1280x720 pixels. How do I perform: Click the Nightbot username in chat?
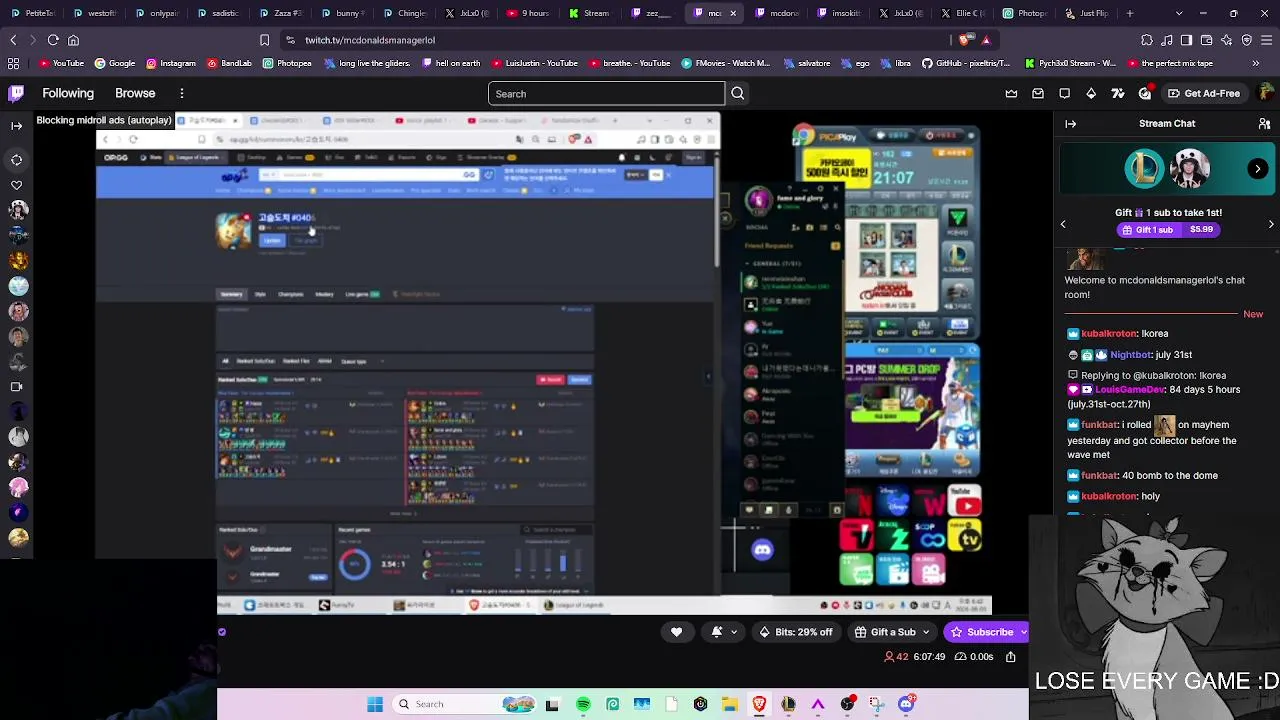[x=1131, y=355]
